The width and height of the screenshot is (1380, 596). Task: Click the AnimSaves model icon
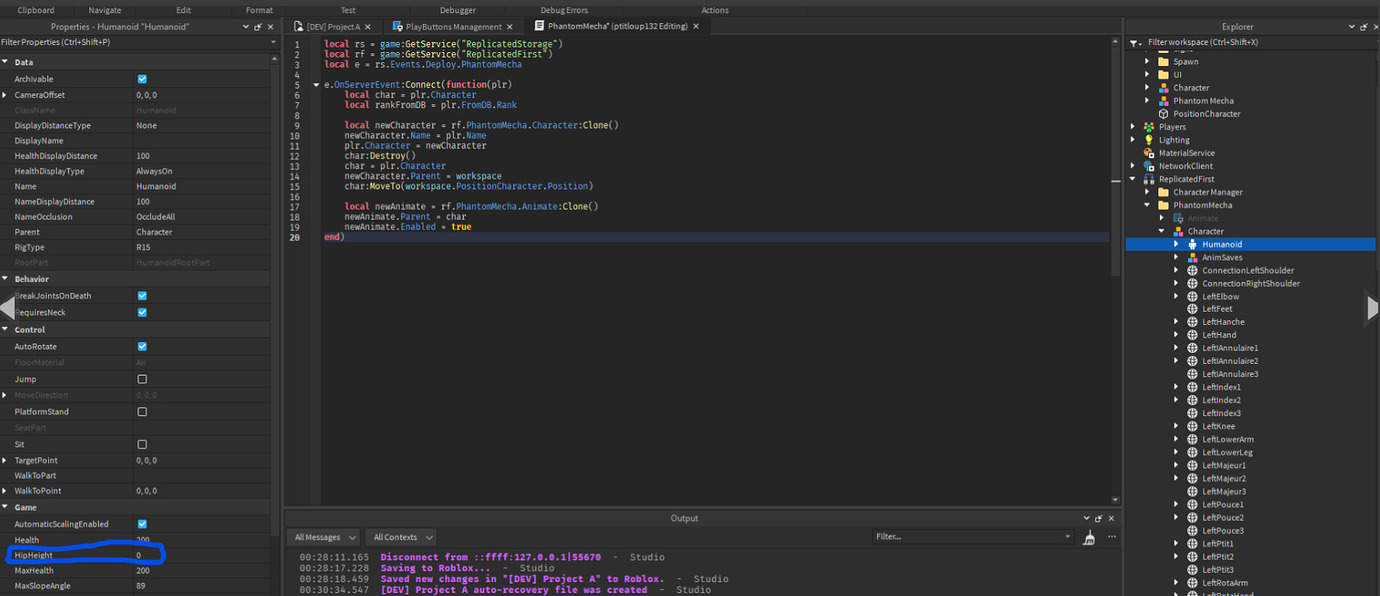[1192, 257]
